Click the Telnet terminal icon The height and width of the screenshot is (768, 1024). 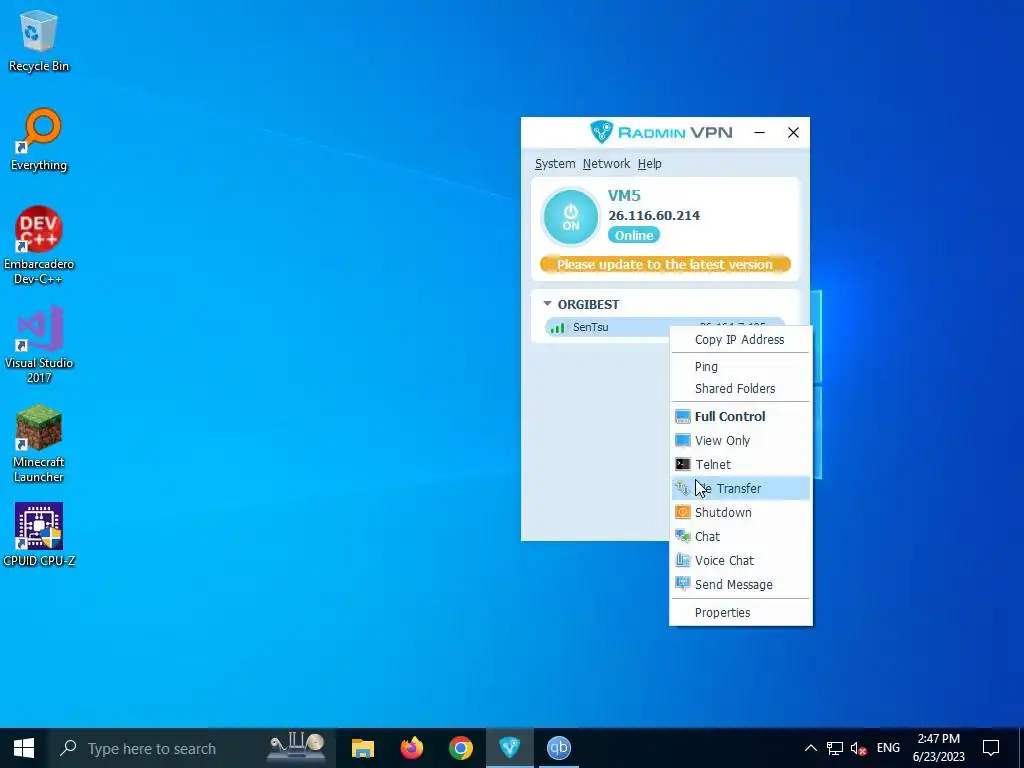tap(682, 464)
